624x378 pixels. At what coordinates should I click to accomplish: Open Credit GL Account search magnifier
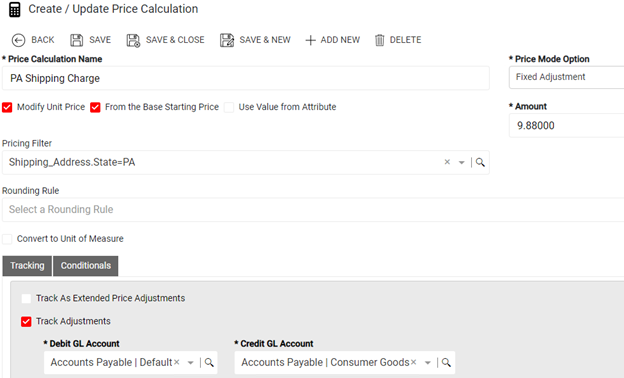(x=446, y=362)
